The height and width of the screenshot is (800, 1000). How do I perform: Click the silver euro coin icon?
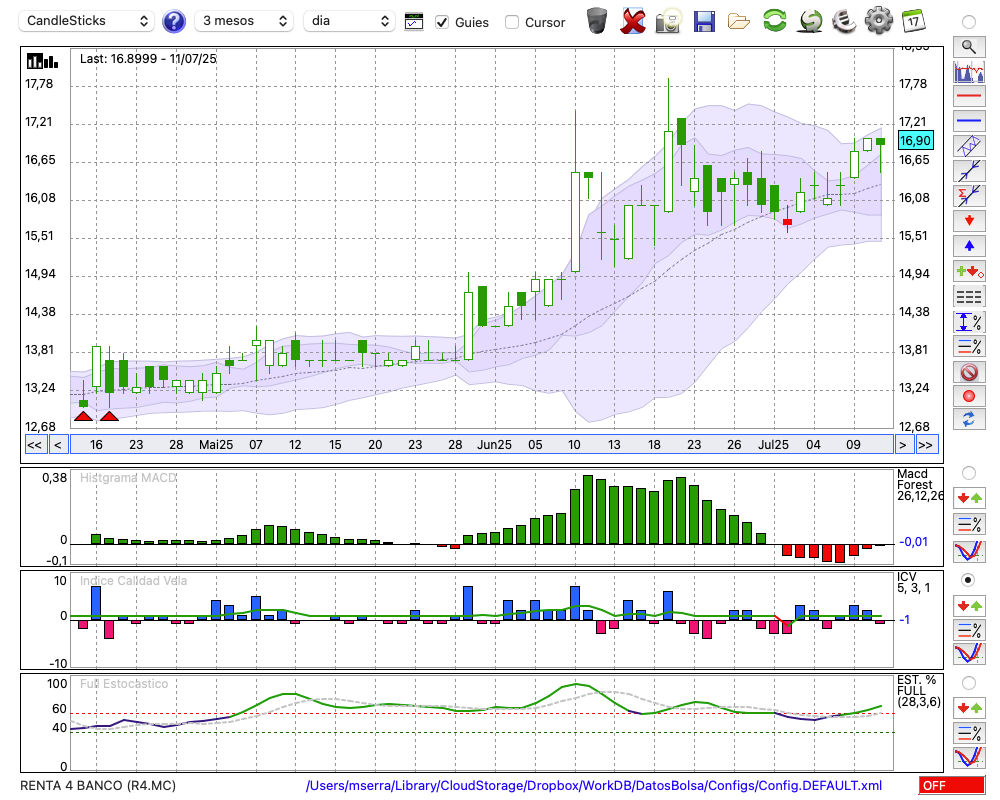(x=844, y=21)
